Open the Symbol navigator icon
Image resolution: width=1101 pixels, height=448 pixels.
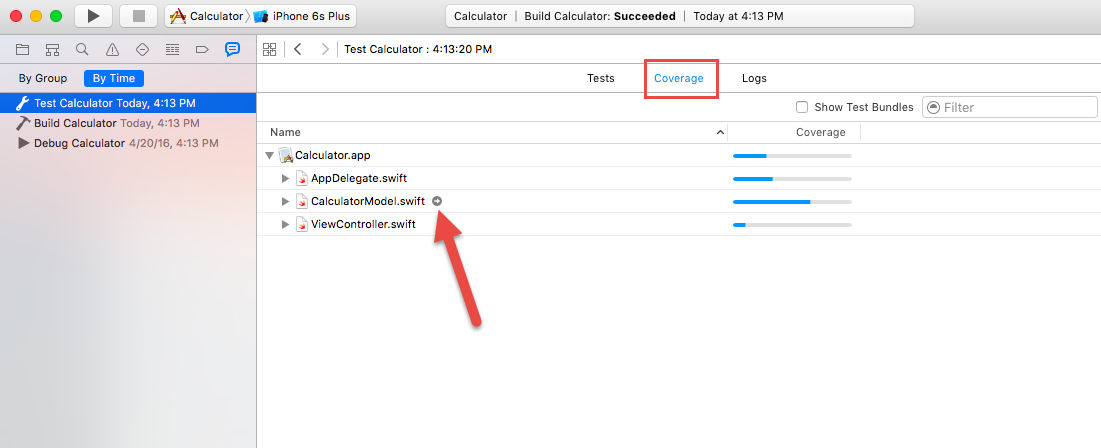[53, 49]
